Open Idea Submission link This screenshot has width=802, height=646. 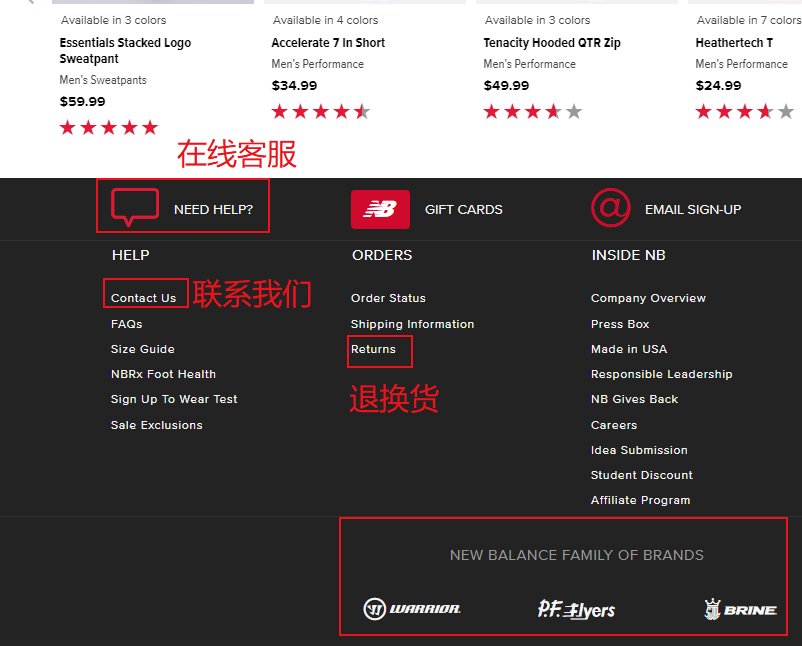639,450
